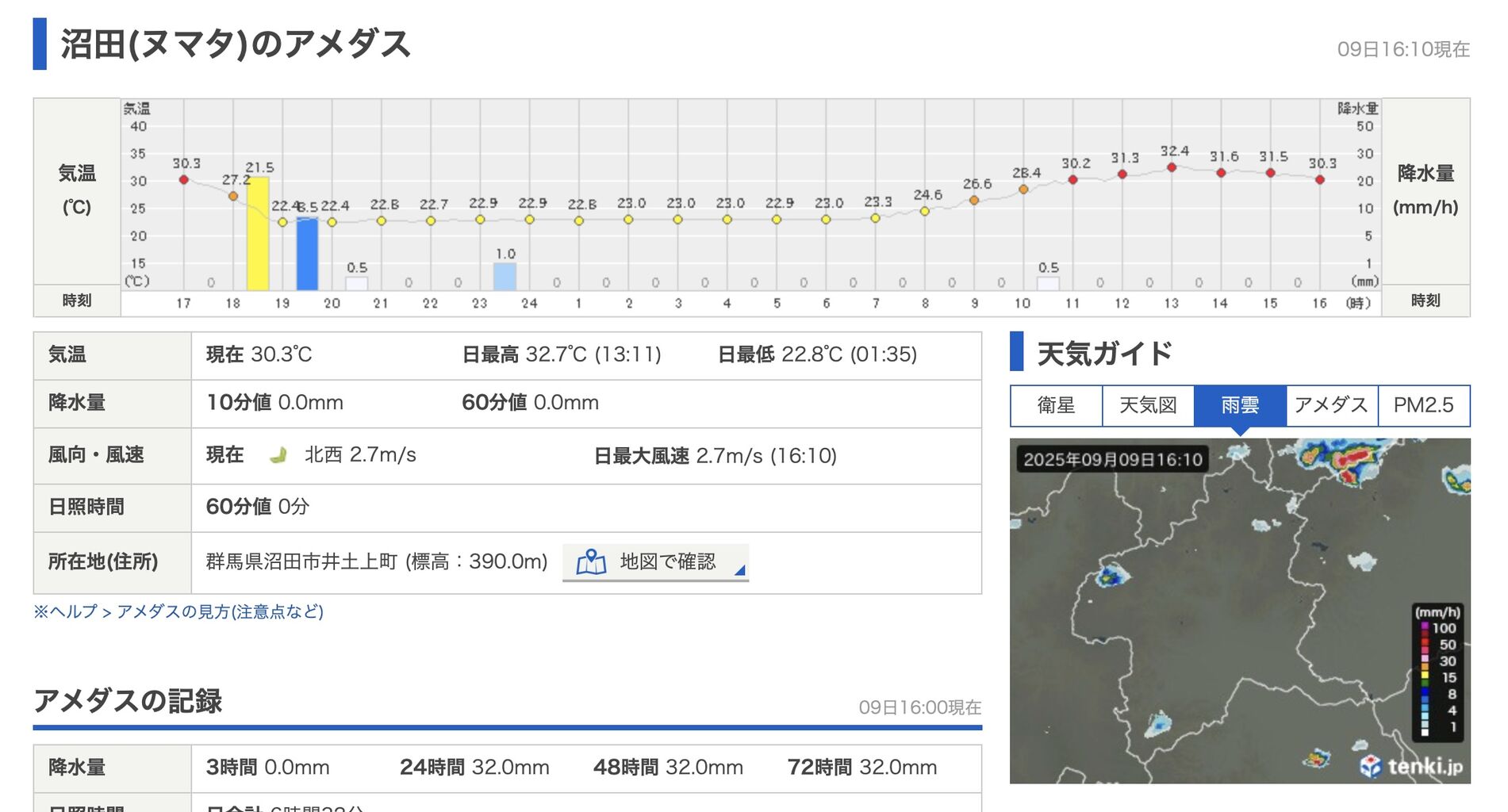Click the 32.4 temperature point at 13時
The width and height of the screenshot is (1508, 812).
click(1172, 167)
